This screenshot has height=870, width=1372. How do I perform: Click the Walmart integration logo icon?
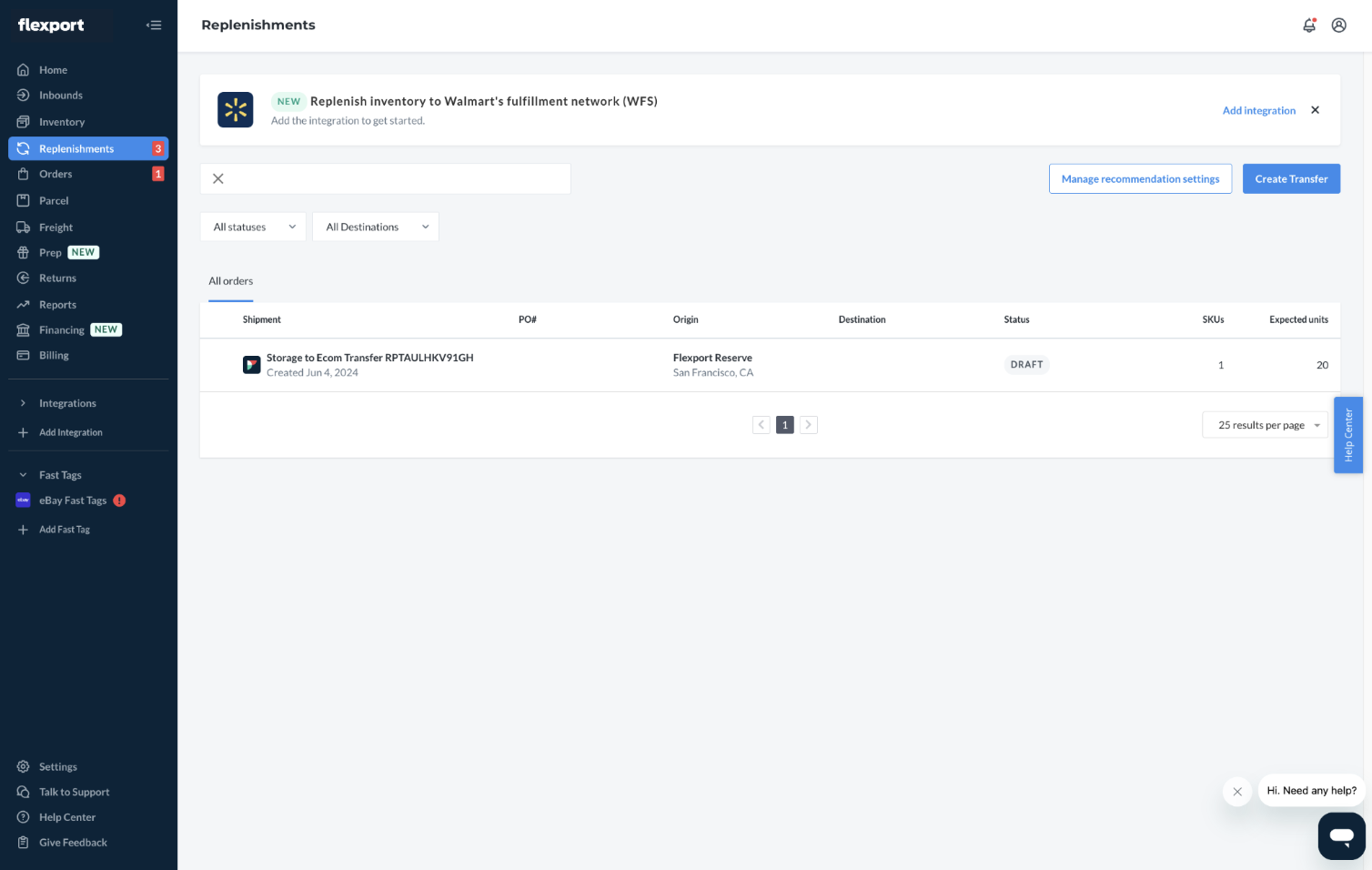(236, 110)
